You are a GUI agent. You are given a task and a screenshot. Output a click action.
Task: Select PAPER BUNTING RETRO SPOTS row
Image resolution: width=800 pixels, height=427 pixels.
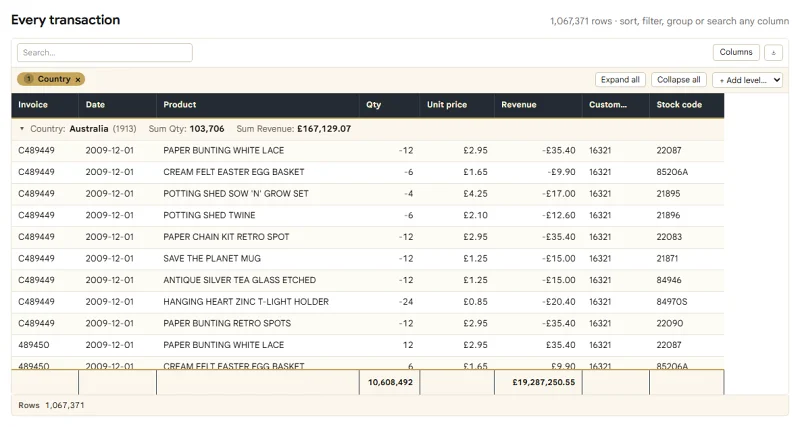pos(367,323)
